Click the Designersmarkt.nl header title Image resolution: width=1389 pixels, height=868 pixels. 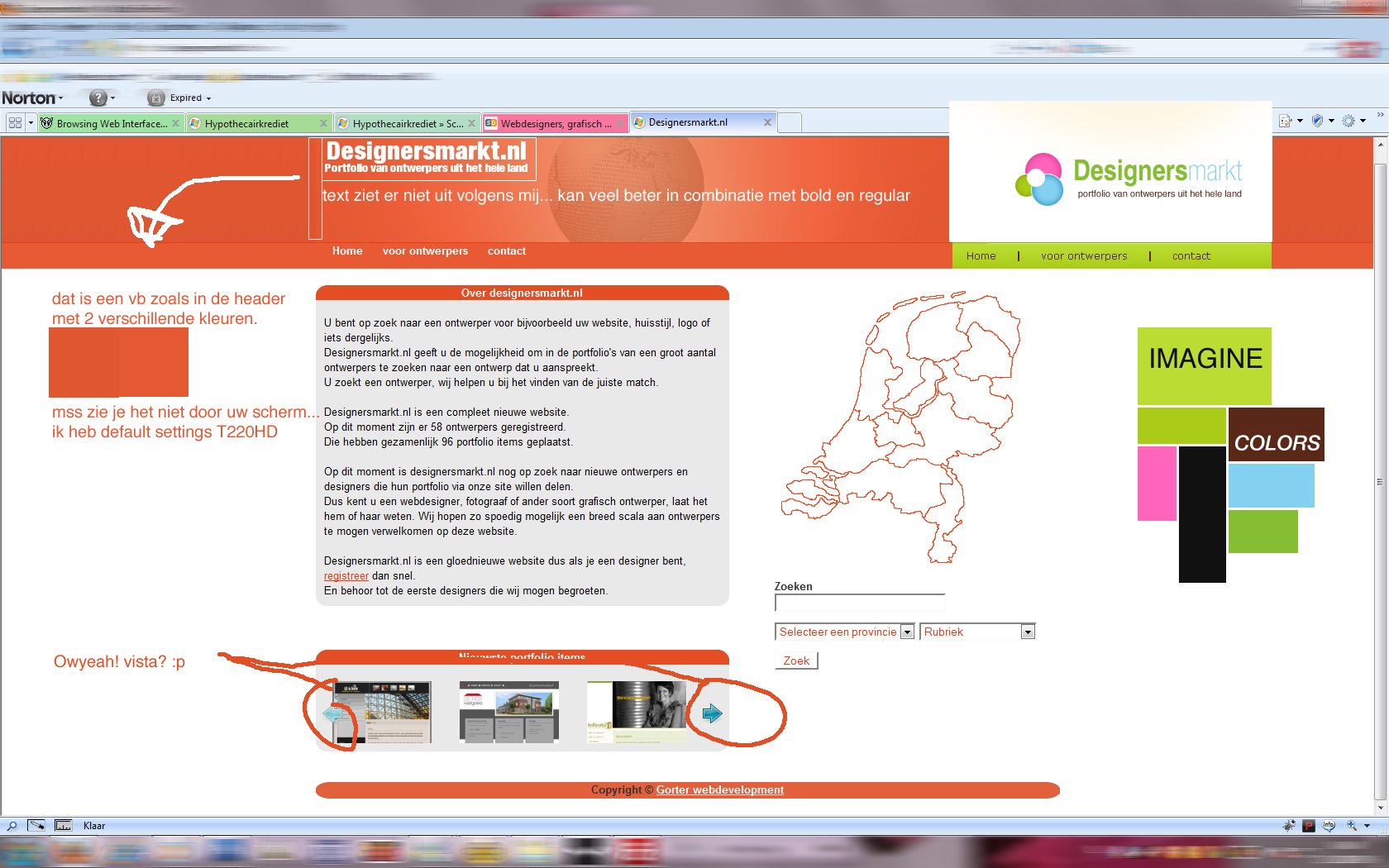pyautogui.click(x=426, y=151)
